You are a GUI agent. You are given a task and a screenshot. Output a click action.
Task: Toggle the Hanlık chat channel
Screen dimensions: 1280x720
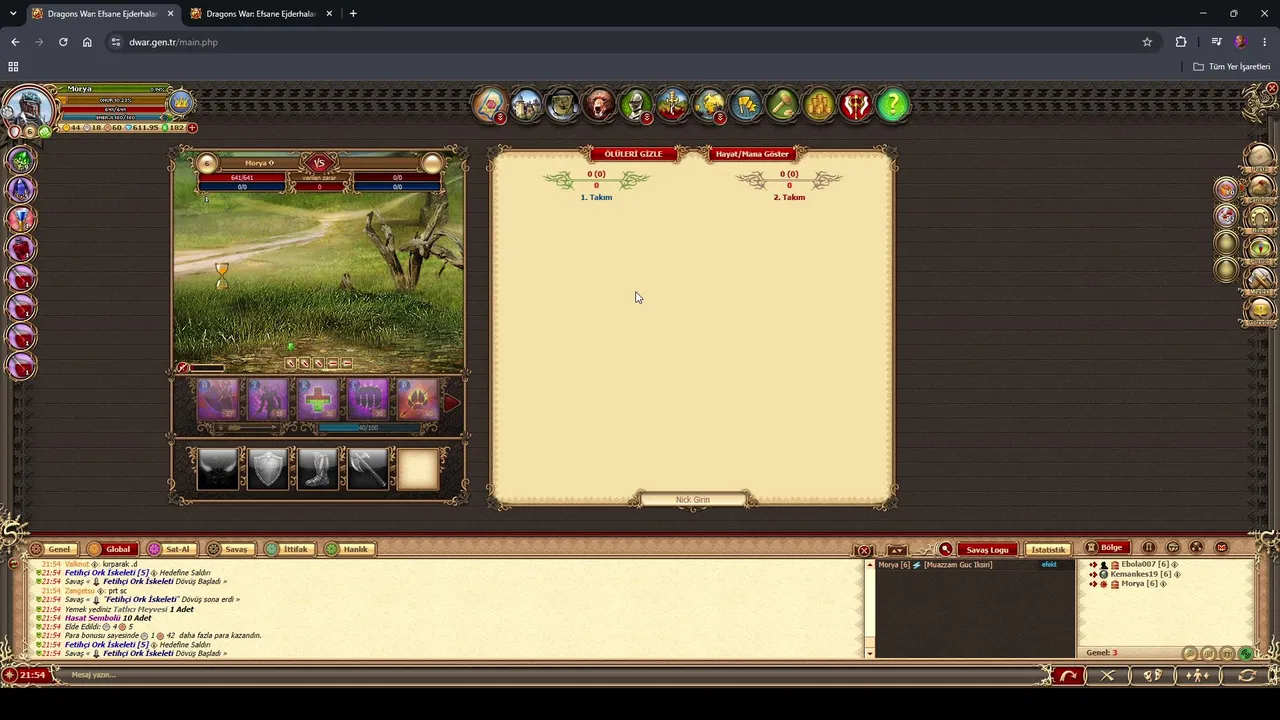click(348, 549)
